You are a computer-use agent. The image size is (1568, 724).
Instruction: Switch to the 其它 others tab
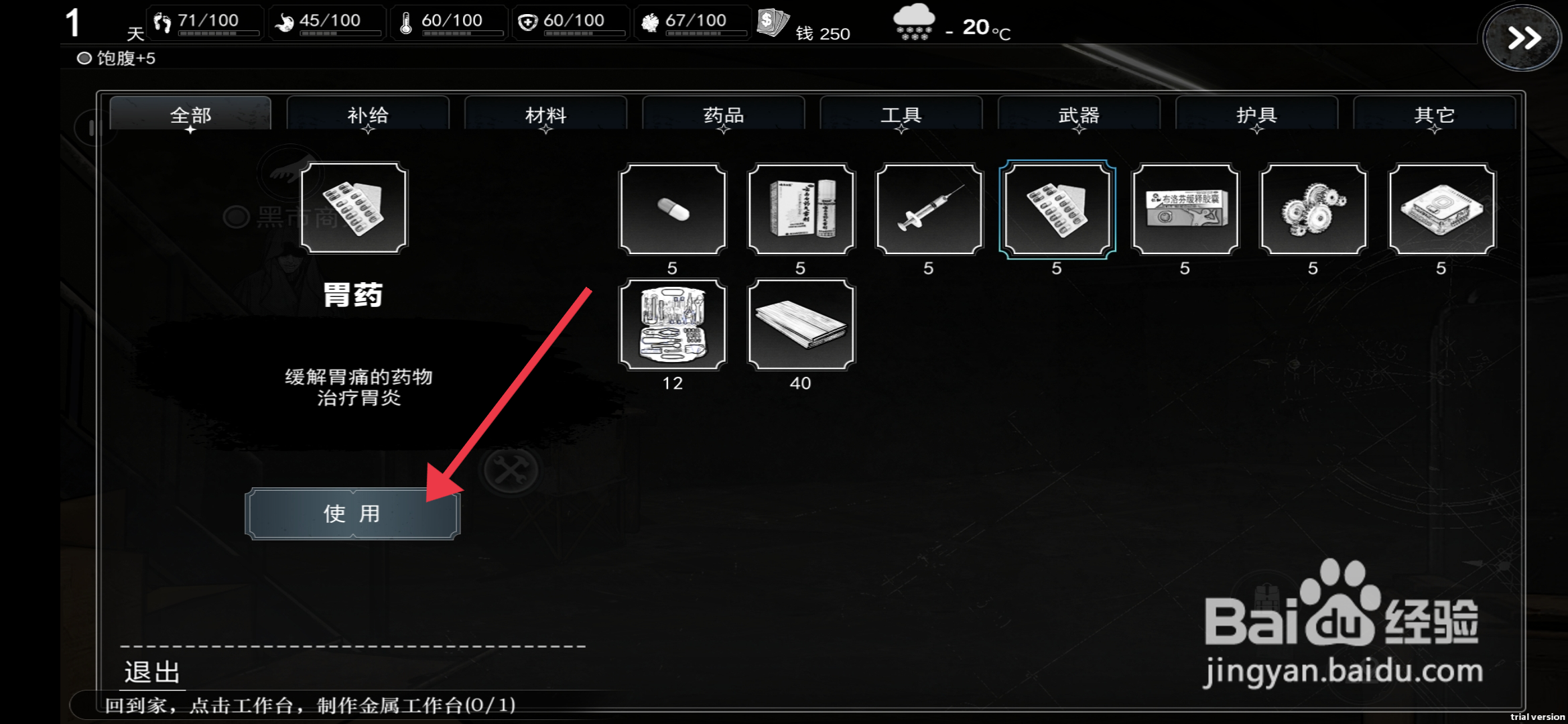point(1434,114)
